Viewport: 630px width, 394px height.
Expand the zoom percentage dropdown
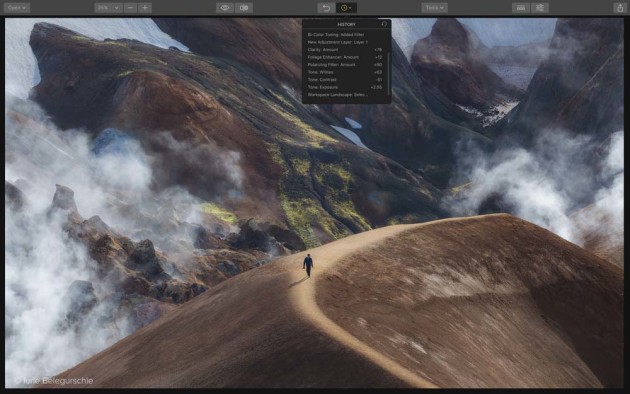pos(108,8)
